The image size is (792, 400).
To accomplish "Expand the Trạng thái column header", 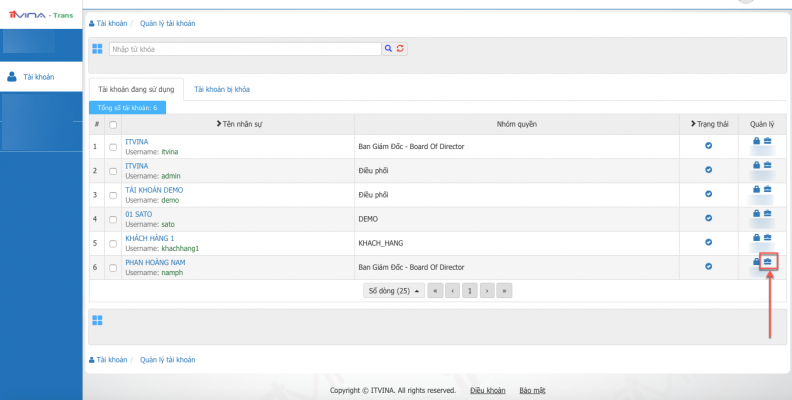I will [708, 124].
